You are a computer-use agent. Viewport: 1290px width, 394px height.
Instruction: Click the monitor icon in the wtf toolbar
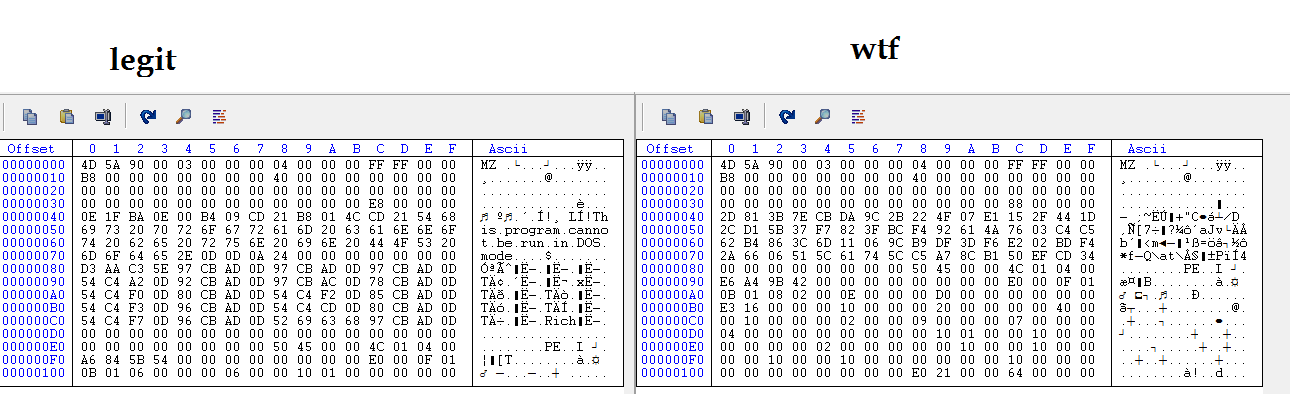(x=741, y=116)
